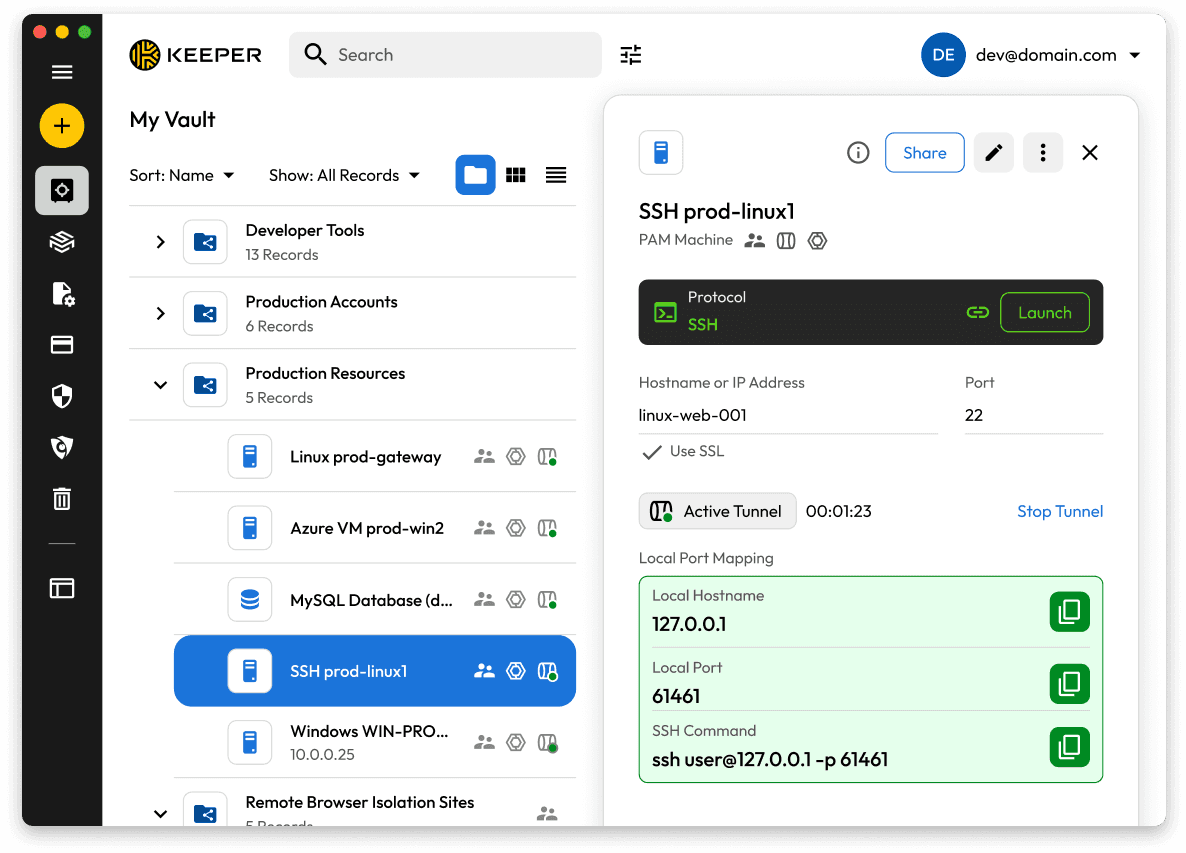The height and width of the screenshot is (853, 1186).
Task: Open the Sort: Name dropdown
Action: (182, 175)
